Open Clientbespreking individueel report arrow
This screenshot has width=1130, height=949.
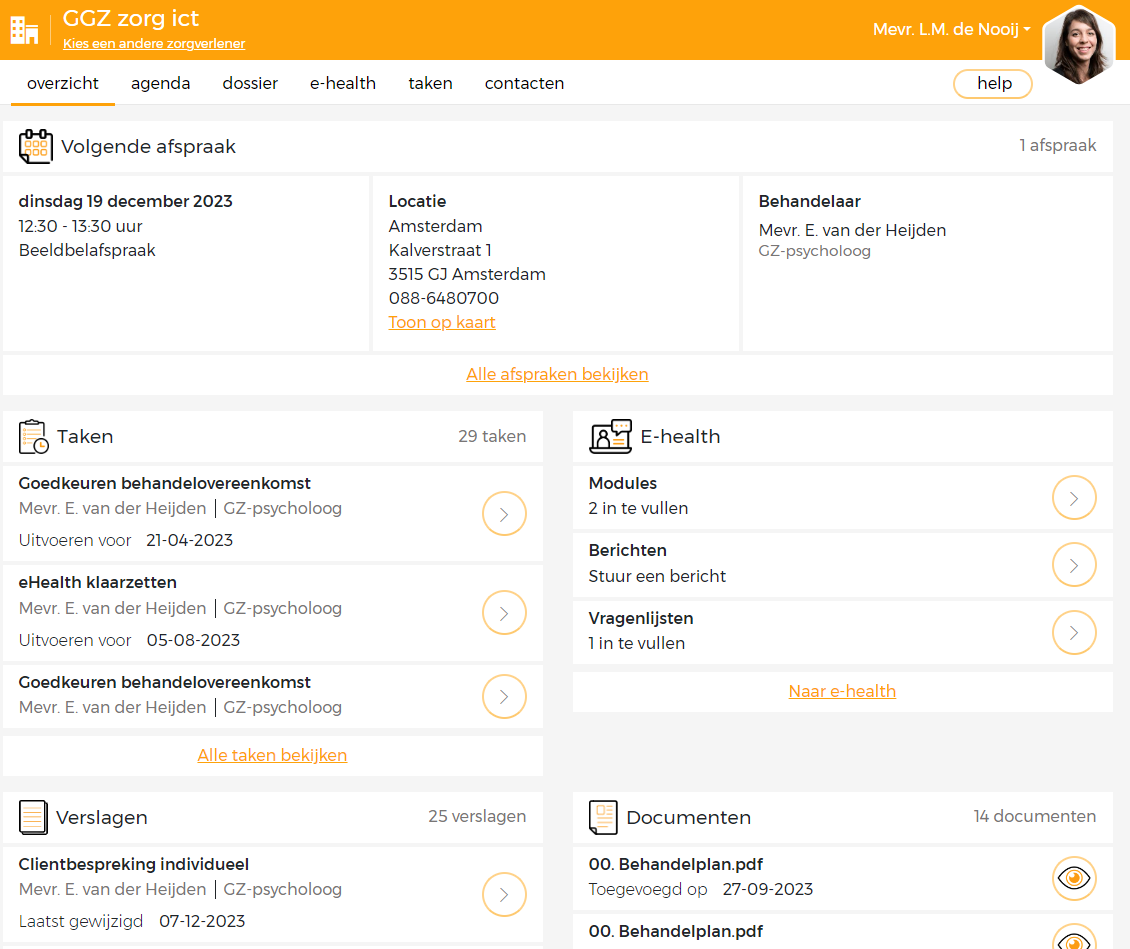pyautogui.click(x=504, y=894)
